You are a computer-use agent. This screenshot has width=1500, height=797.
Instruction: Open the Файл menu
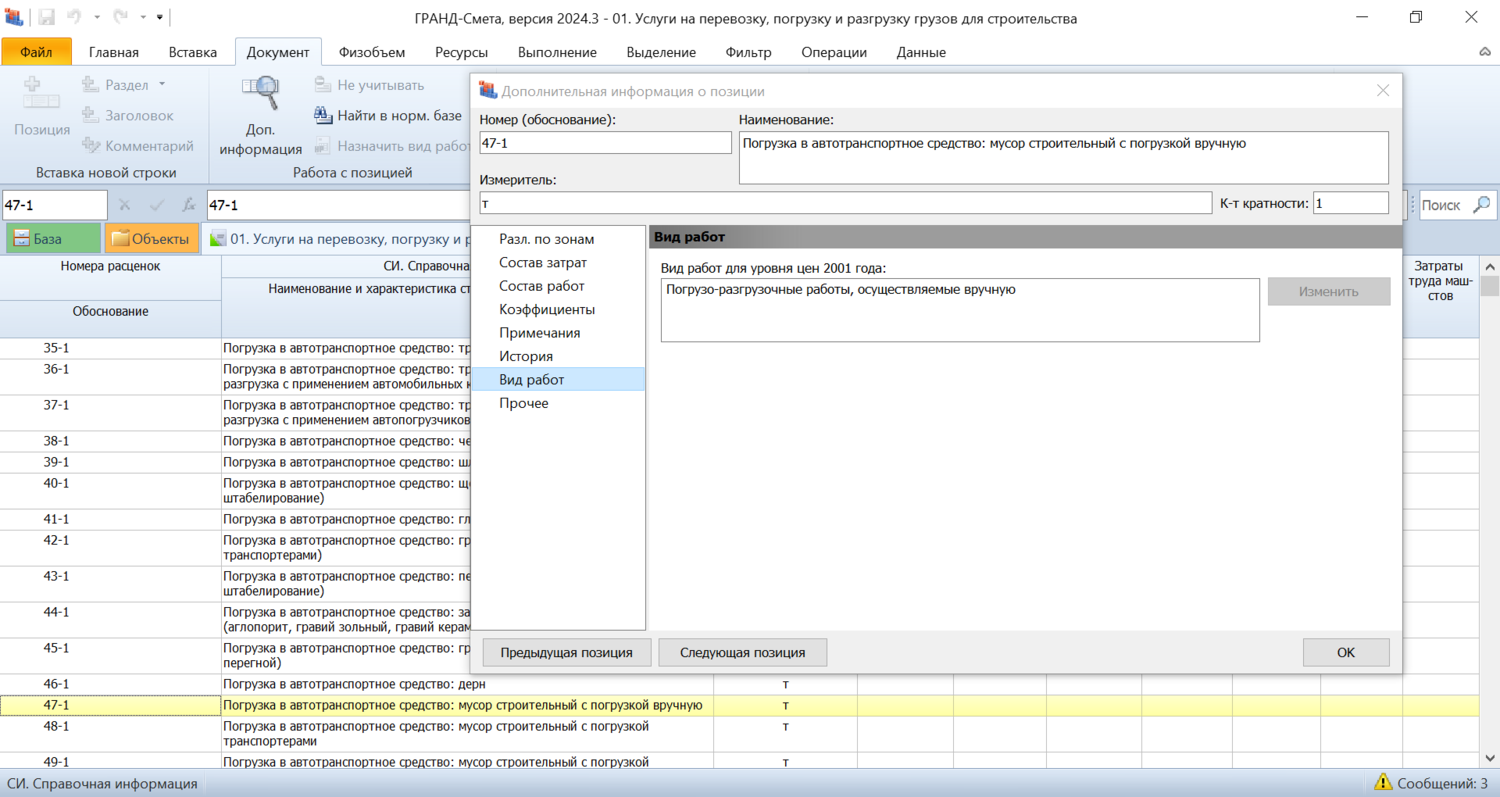pyautogui.click(x=36, y=52)
